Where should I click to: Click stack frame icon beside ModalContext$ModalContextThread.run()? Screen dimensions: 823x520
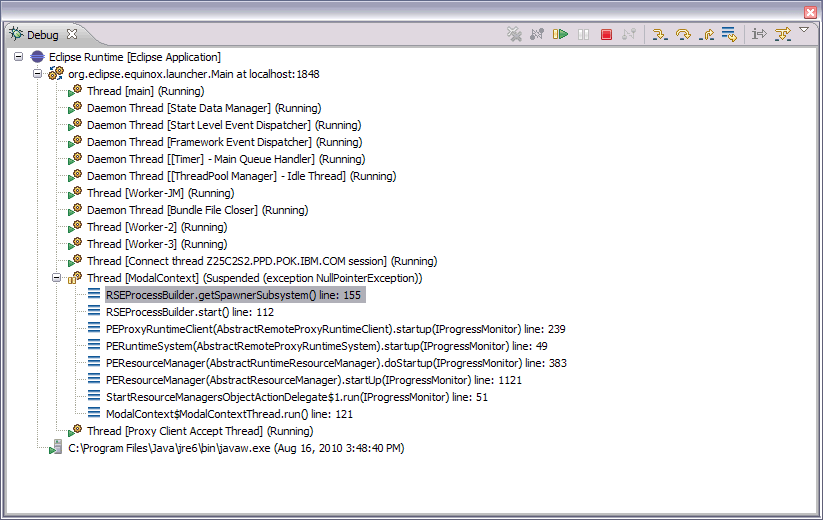(x=94, y=413)
